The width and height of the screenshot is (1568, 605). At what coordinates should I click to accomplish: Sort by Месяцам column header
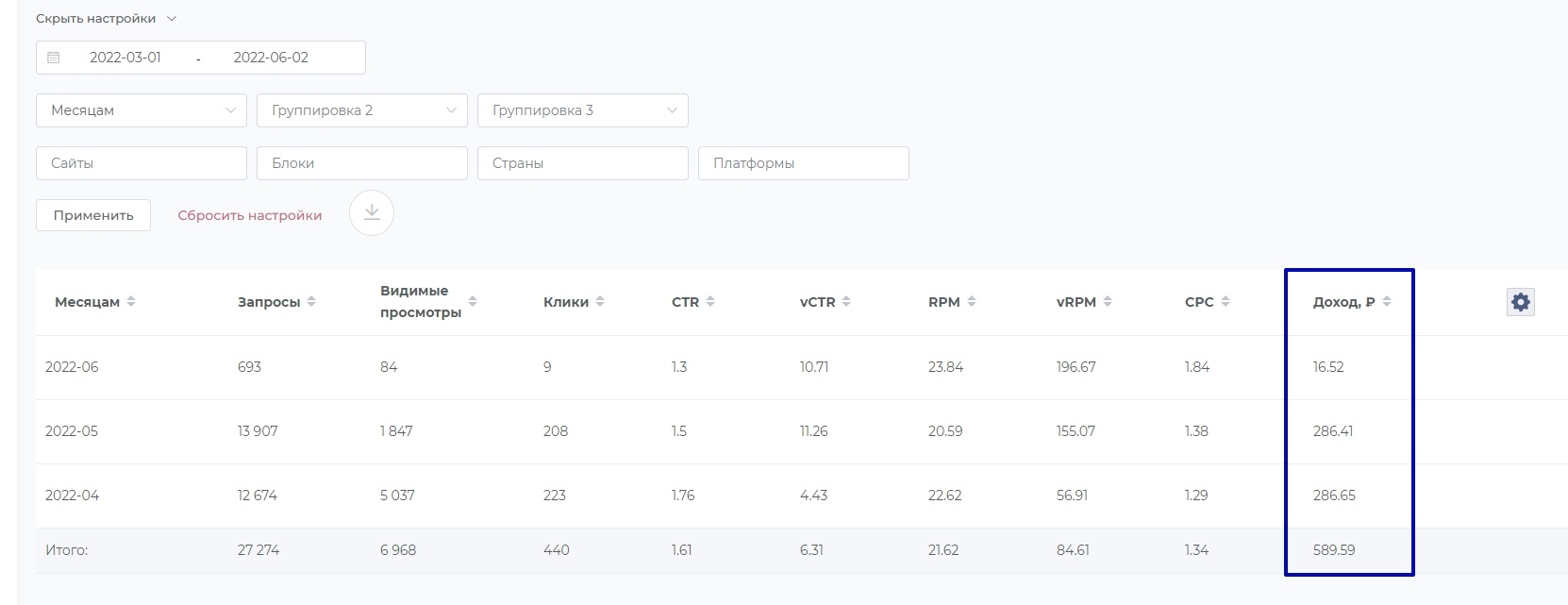click(131, 302)
